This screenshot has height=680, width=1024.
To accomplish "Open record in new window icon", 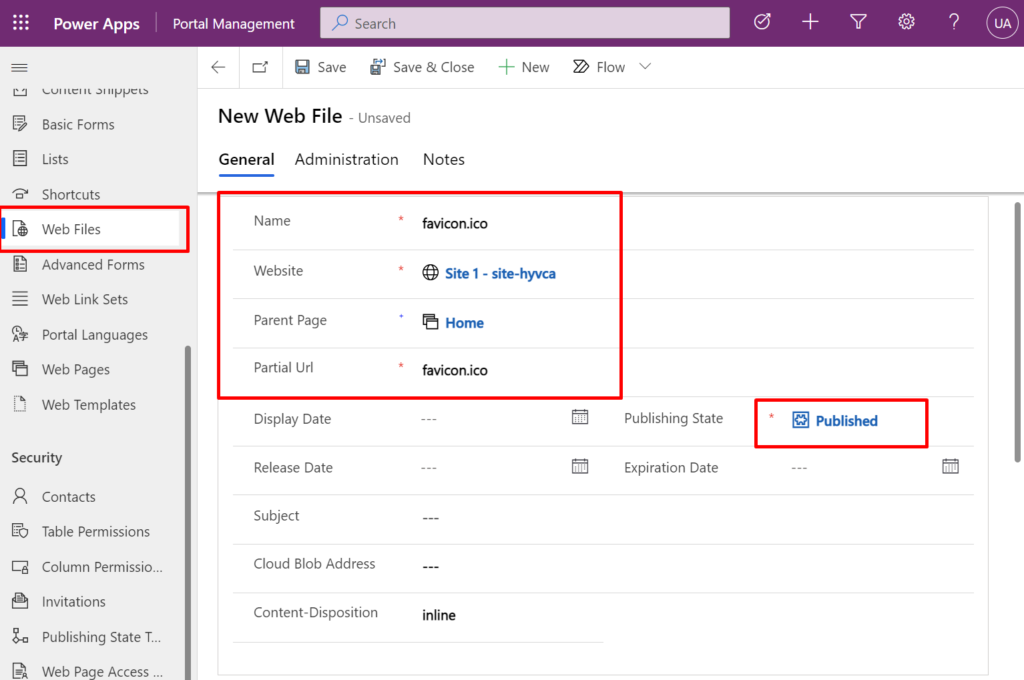I will (260, 67).
